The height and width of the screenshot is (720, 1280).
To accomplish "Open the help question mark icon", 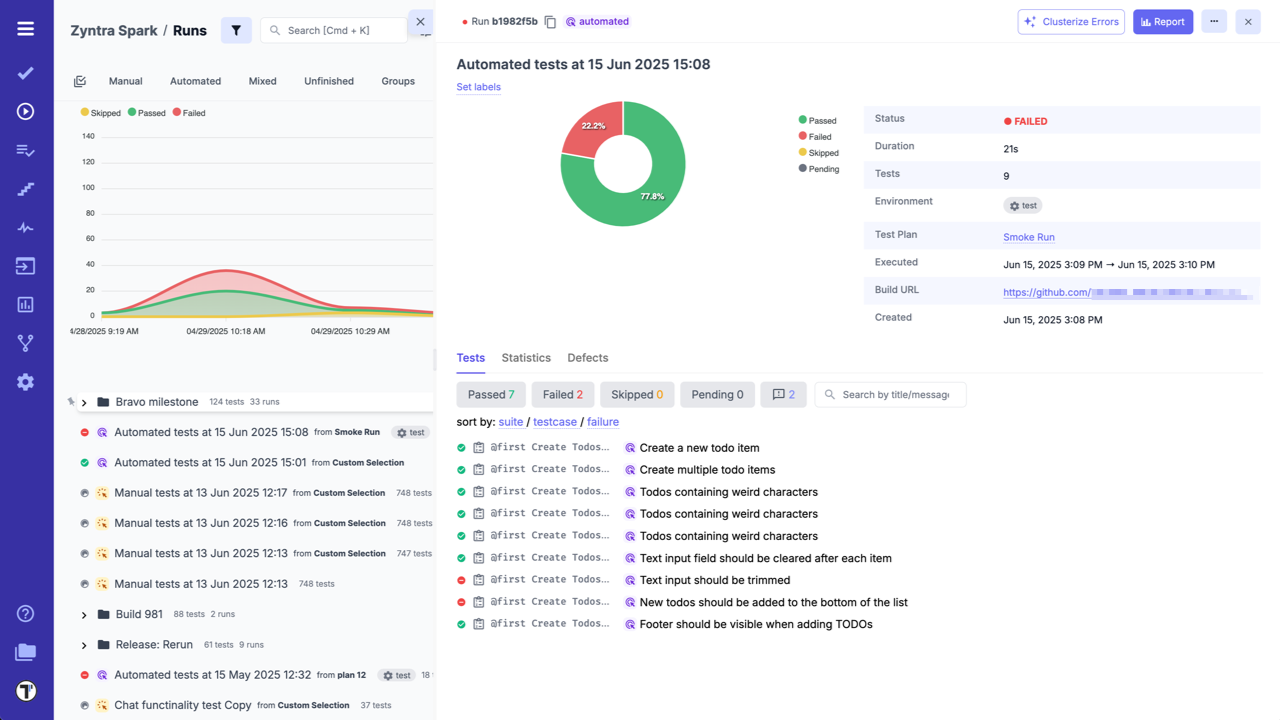I will pos(25,613).
